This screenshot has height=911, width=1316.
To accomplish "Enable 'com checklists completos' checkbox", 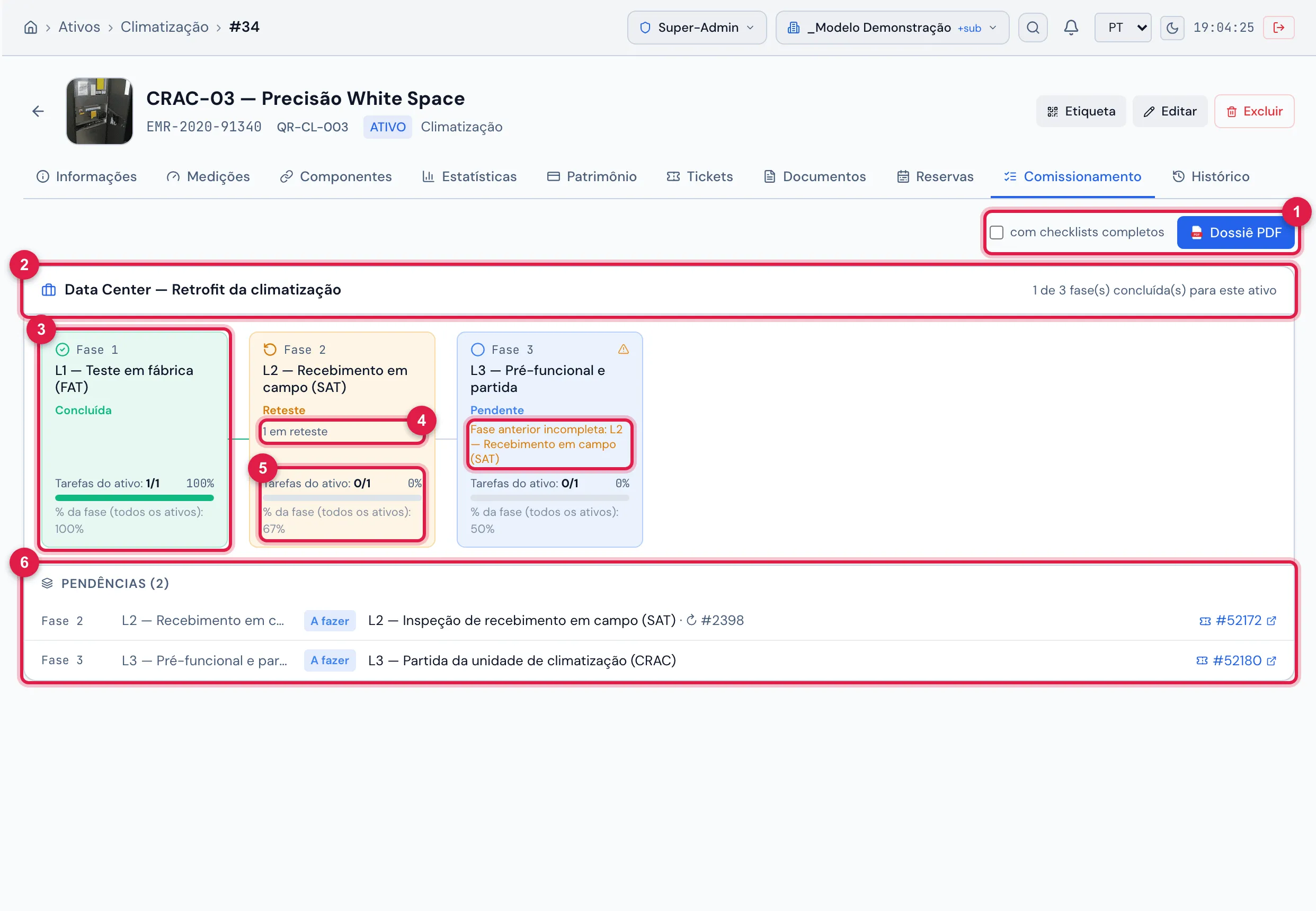I will point(997,233).
